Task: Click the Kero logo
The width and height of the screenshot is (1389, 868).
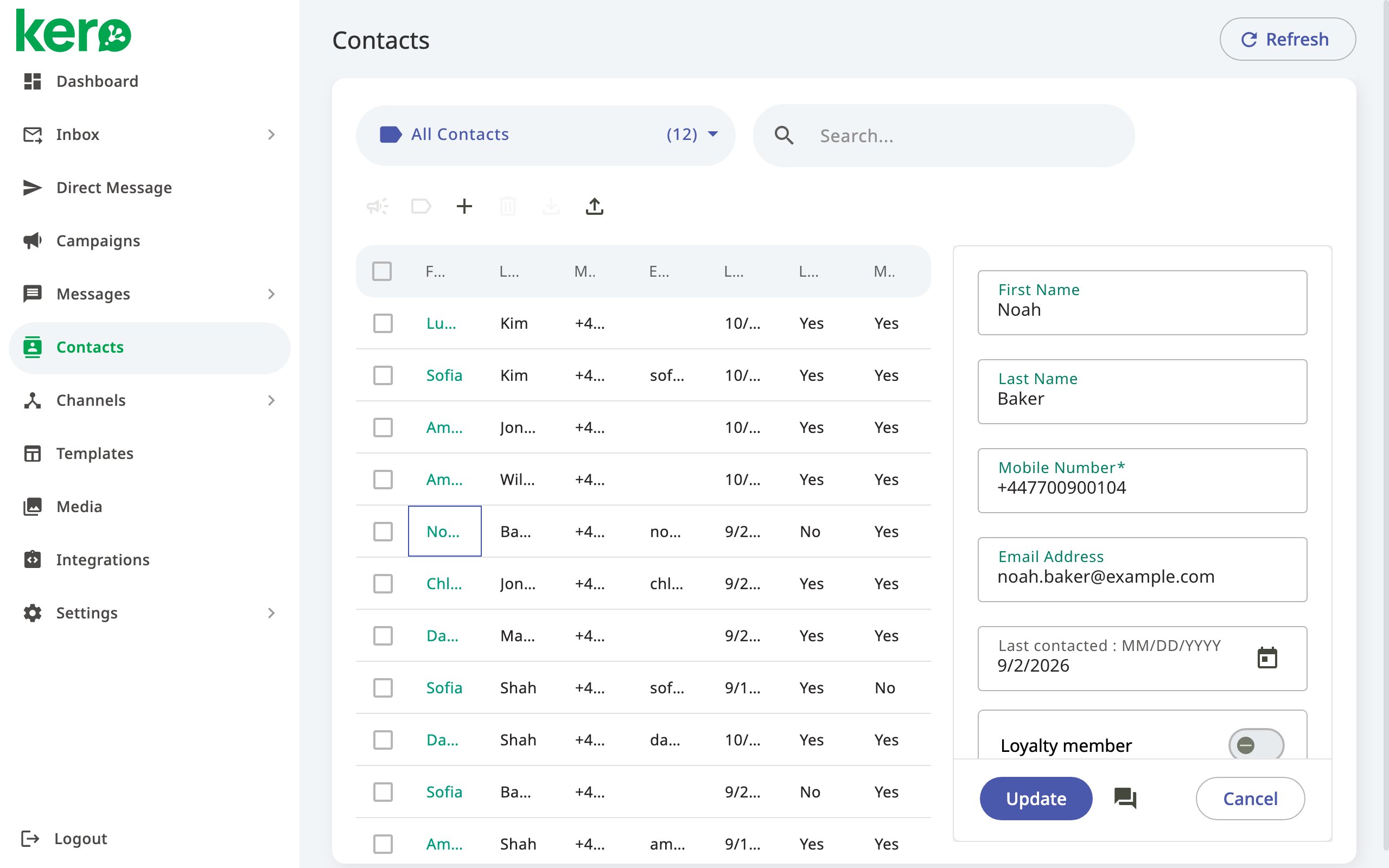Action: pyautogui.click(x=74, y=31)
